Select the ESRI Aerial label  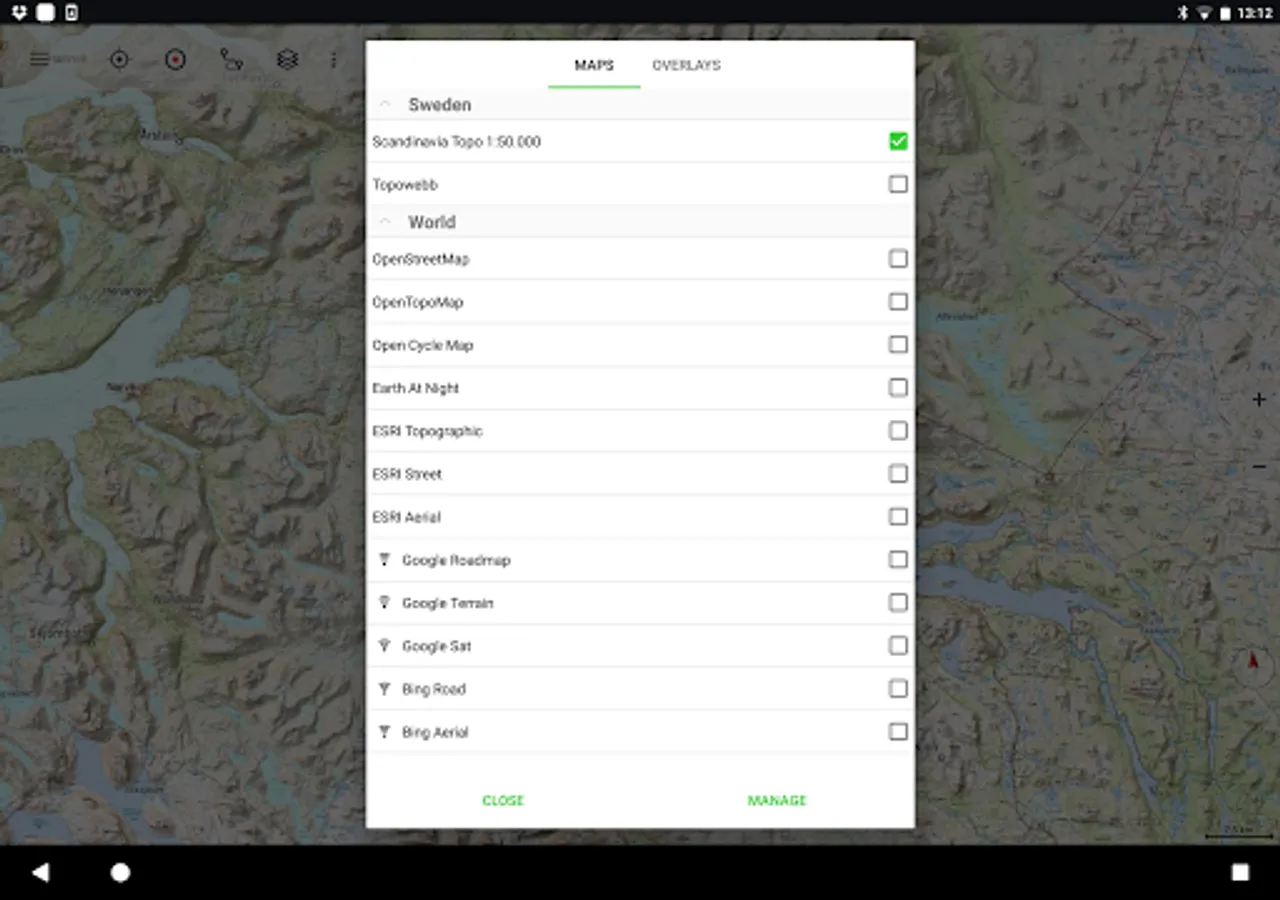coord(406,517)
